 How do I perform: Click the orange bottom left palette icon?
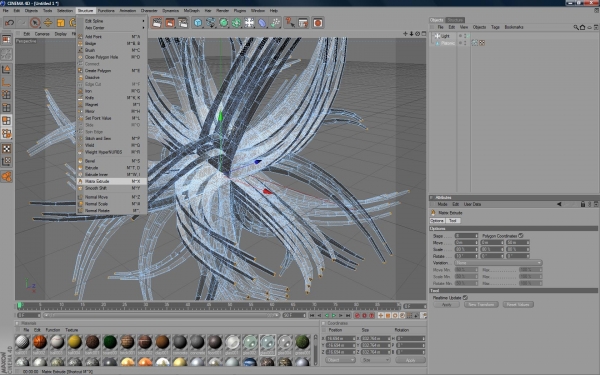(x=7, y=176)
